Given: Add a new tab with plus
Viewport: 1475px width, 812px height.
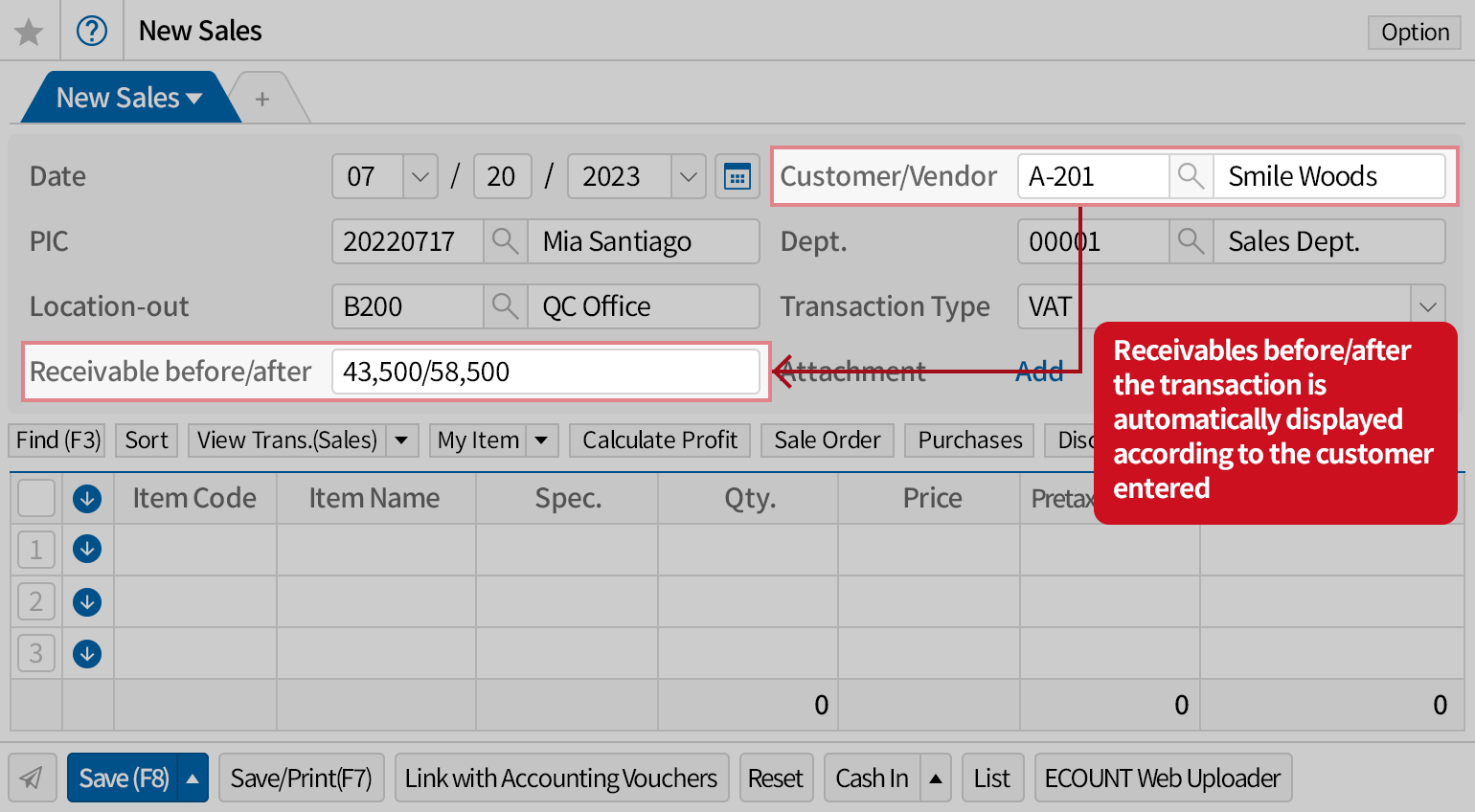Looking at the screenshot, I should click(x=262, y=99).
